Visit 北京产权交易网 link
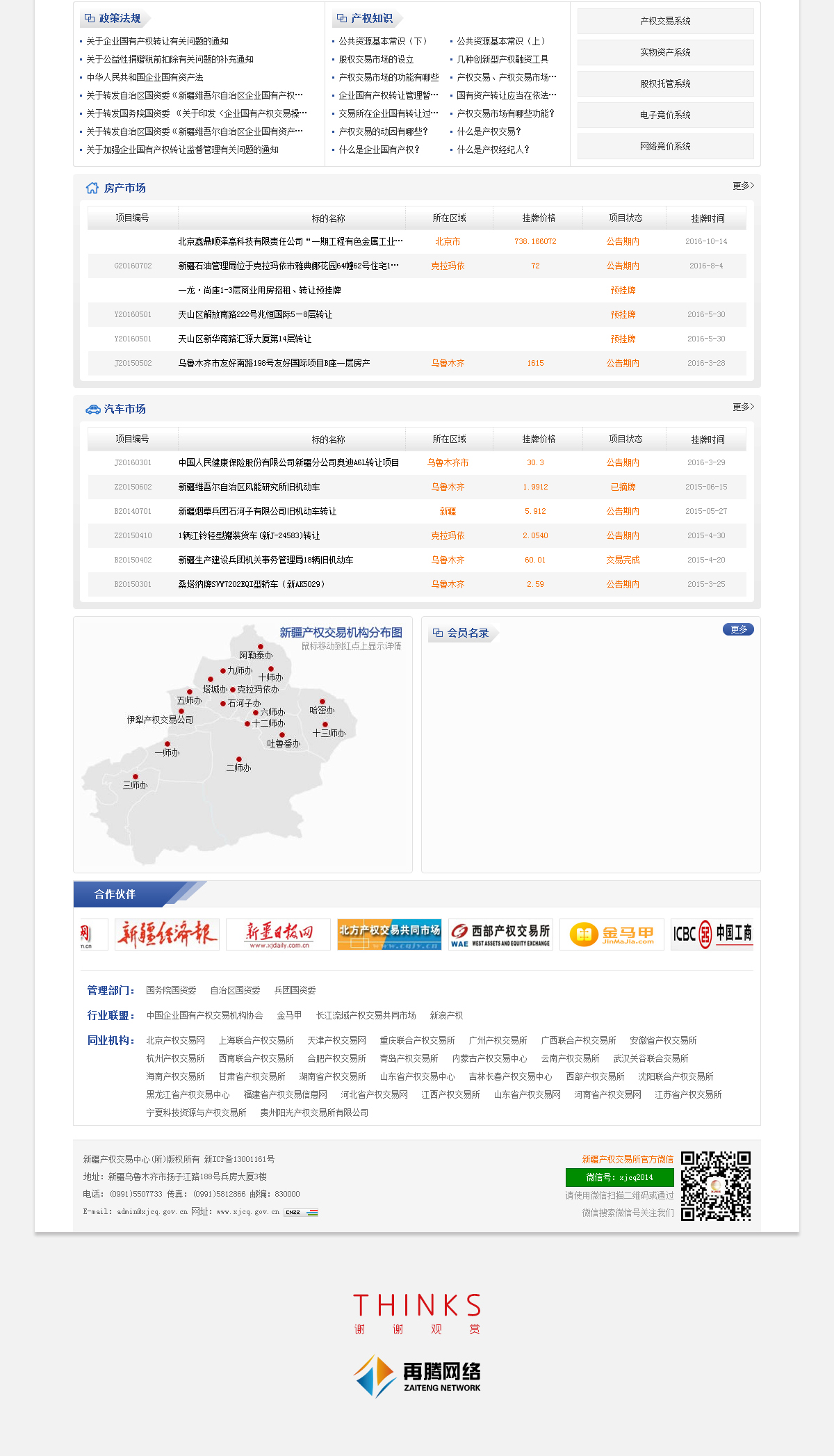Screen dimensions: 834x1456 click(175, 1040)
